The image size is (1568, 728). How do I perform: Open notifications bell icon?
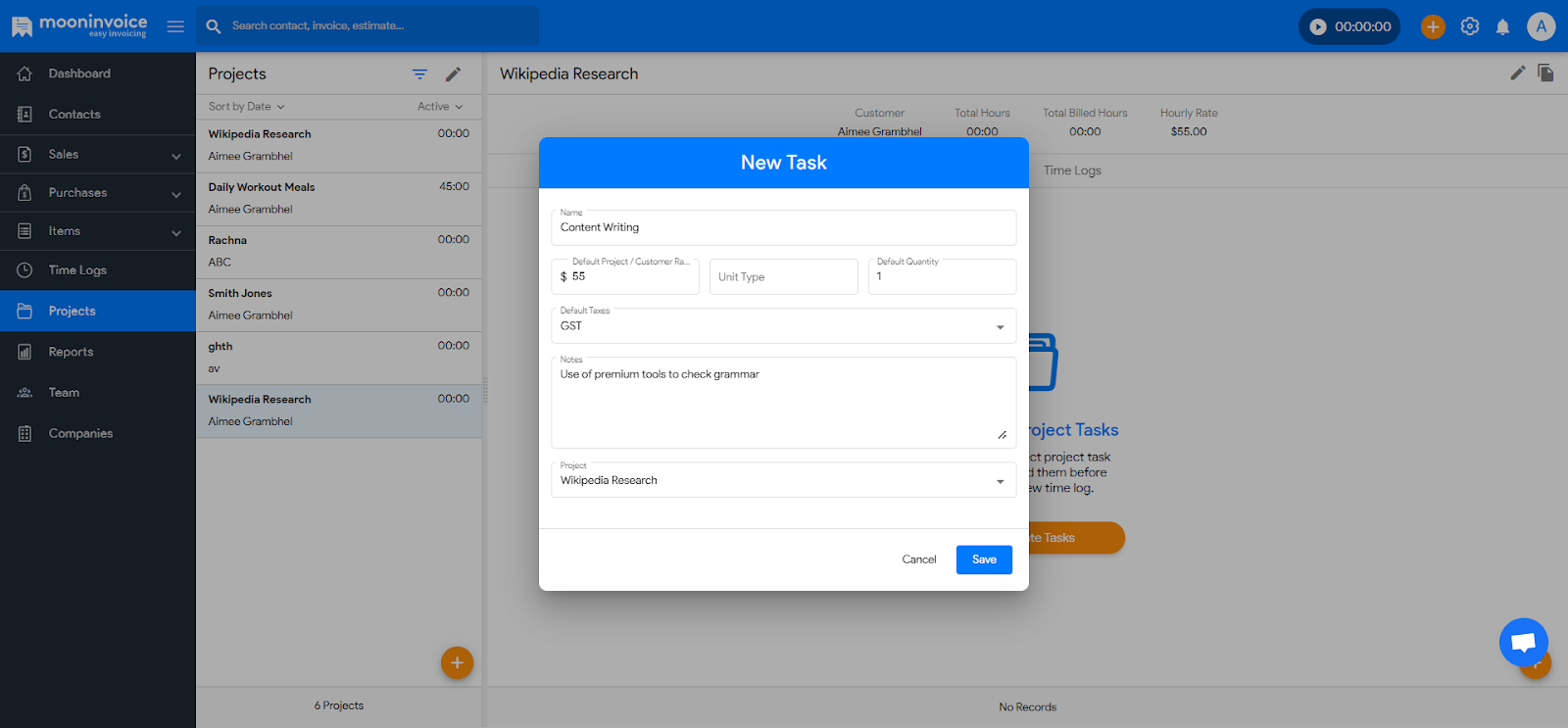1502,26
